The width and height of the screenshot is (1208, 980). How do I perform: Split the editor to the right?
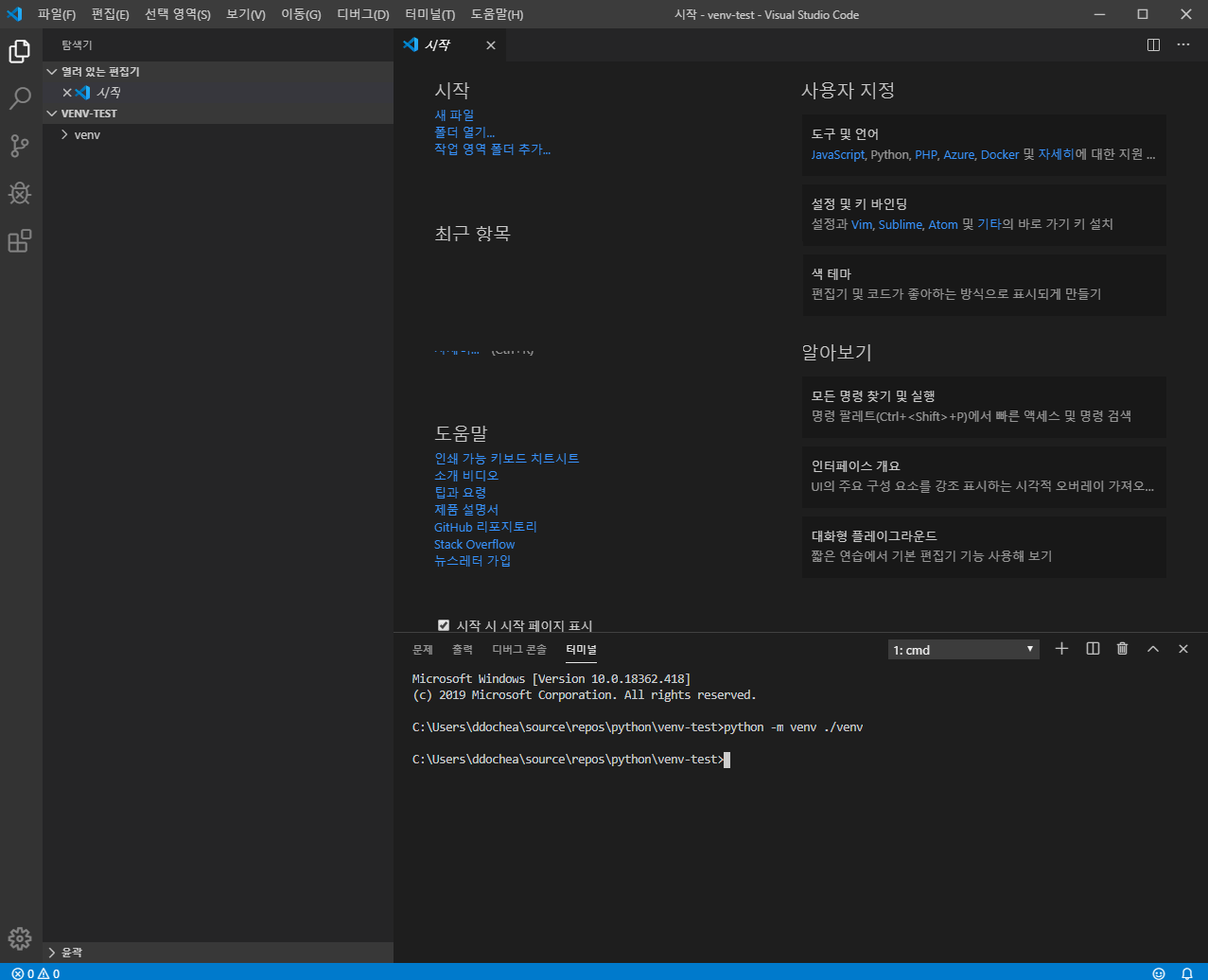(x=1153, y=44)
